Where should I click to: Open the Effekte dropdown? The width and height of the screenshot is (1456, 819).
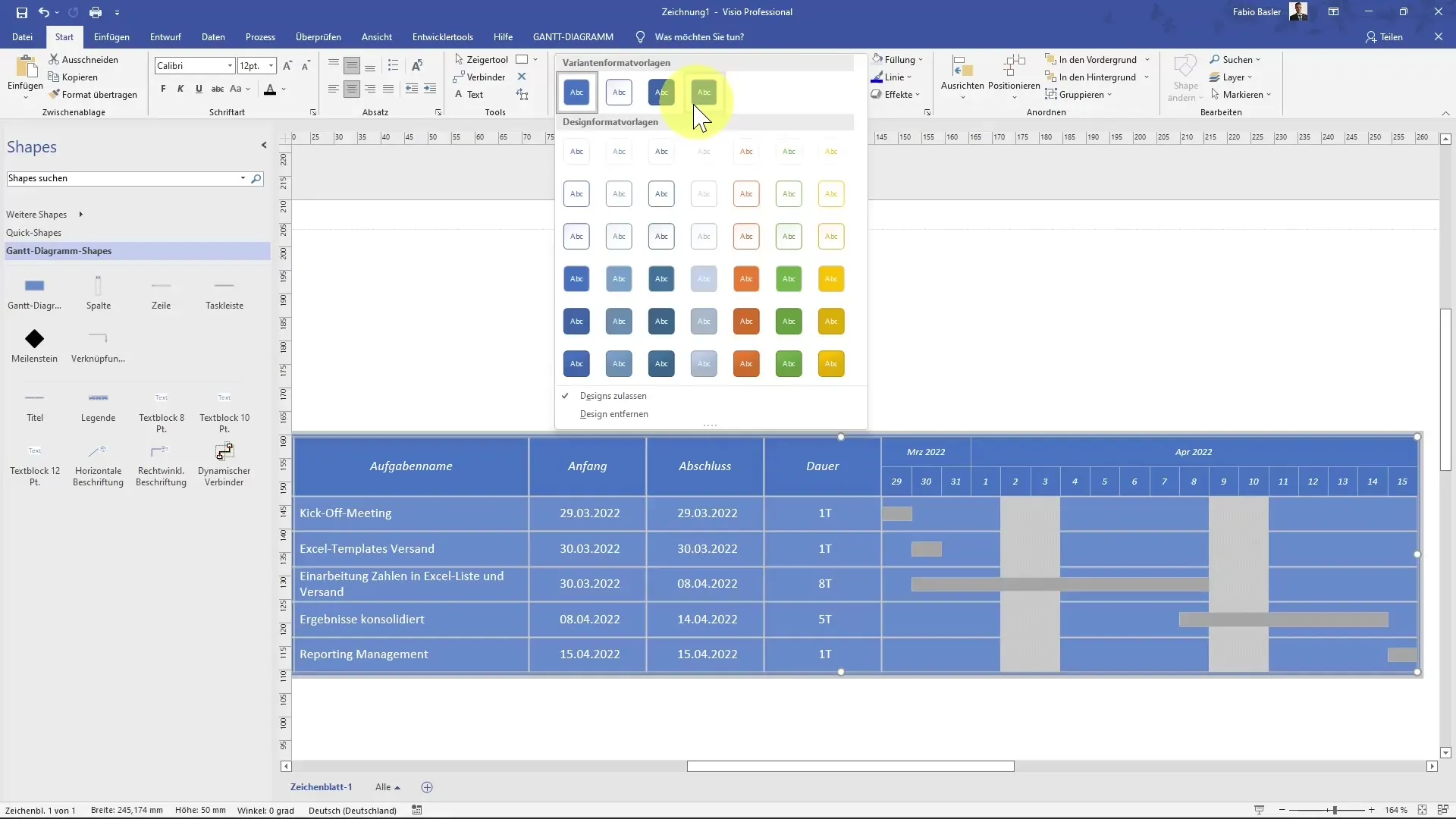point(896,94)
